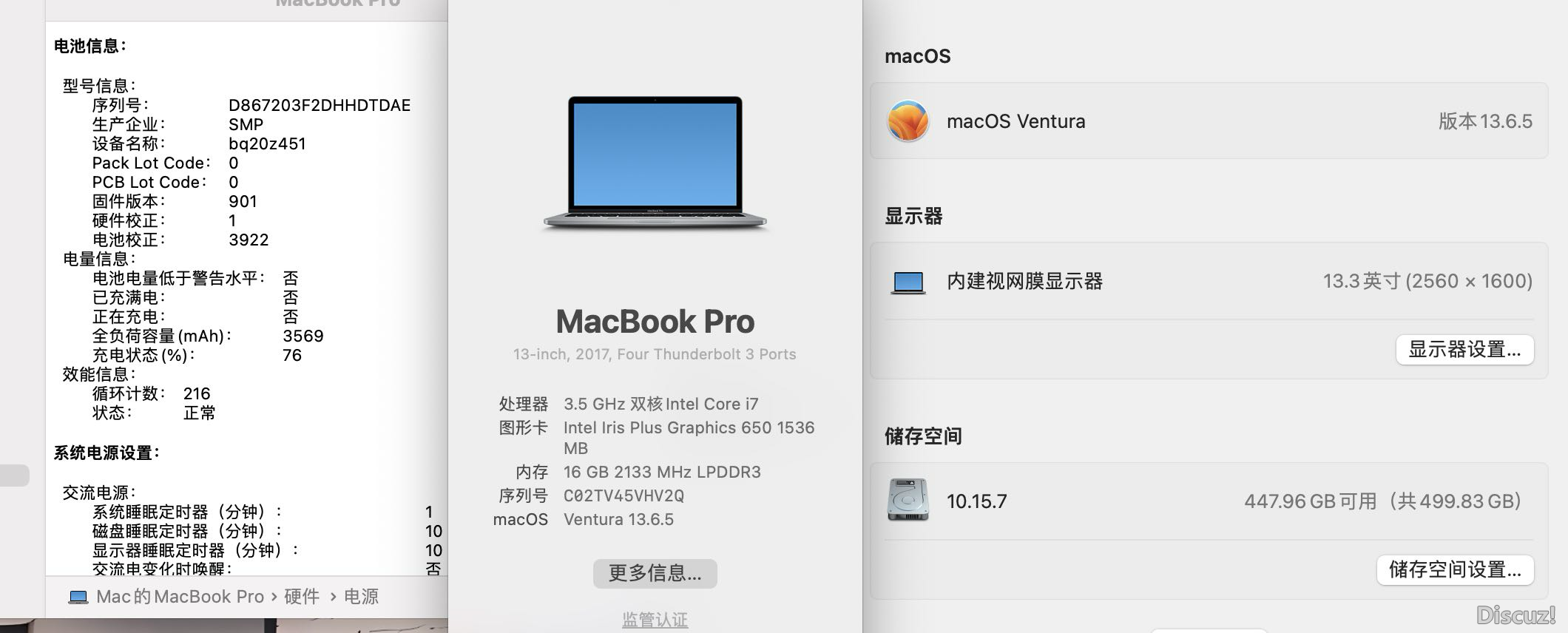Click the 系统电源设置 section heading
This screenshot has width=1568, height=633.
[107, 453]
